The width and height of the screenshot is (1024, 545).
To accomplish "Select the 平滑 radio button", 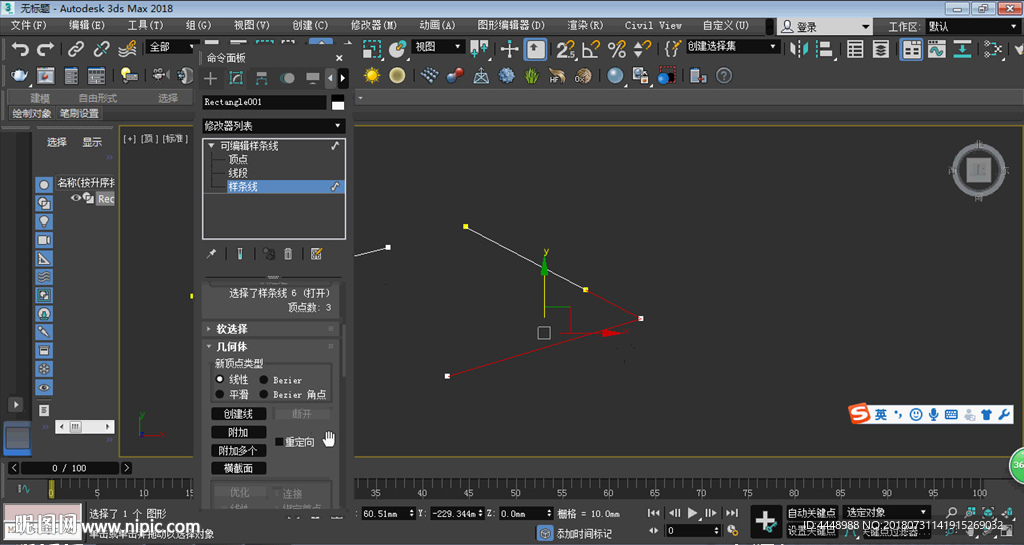I will pyautogui.click(x=220, y=394).
